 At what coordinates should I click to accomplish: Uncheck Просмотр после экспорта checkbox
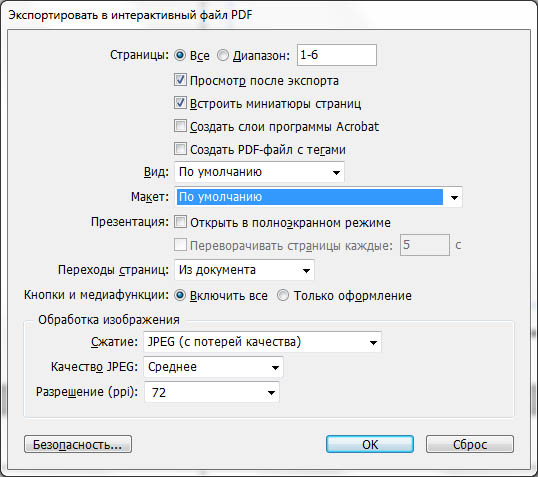pos(180,80)
